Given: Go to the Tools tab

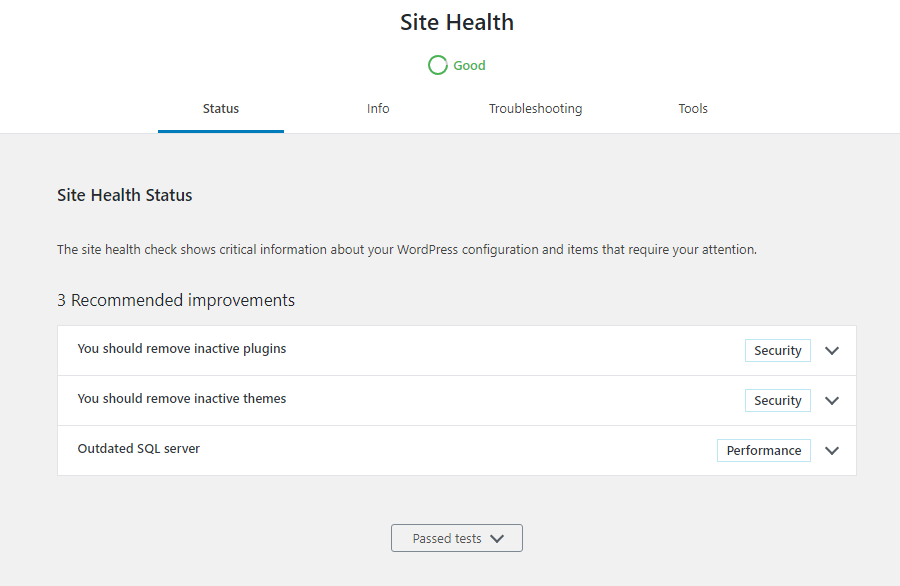Looking at the screenshot, I should pos(693,108).
